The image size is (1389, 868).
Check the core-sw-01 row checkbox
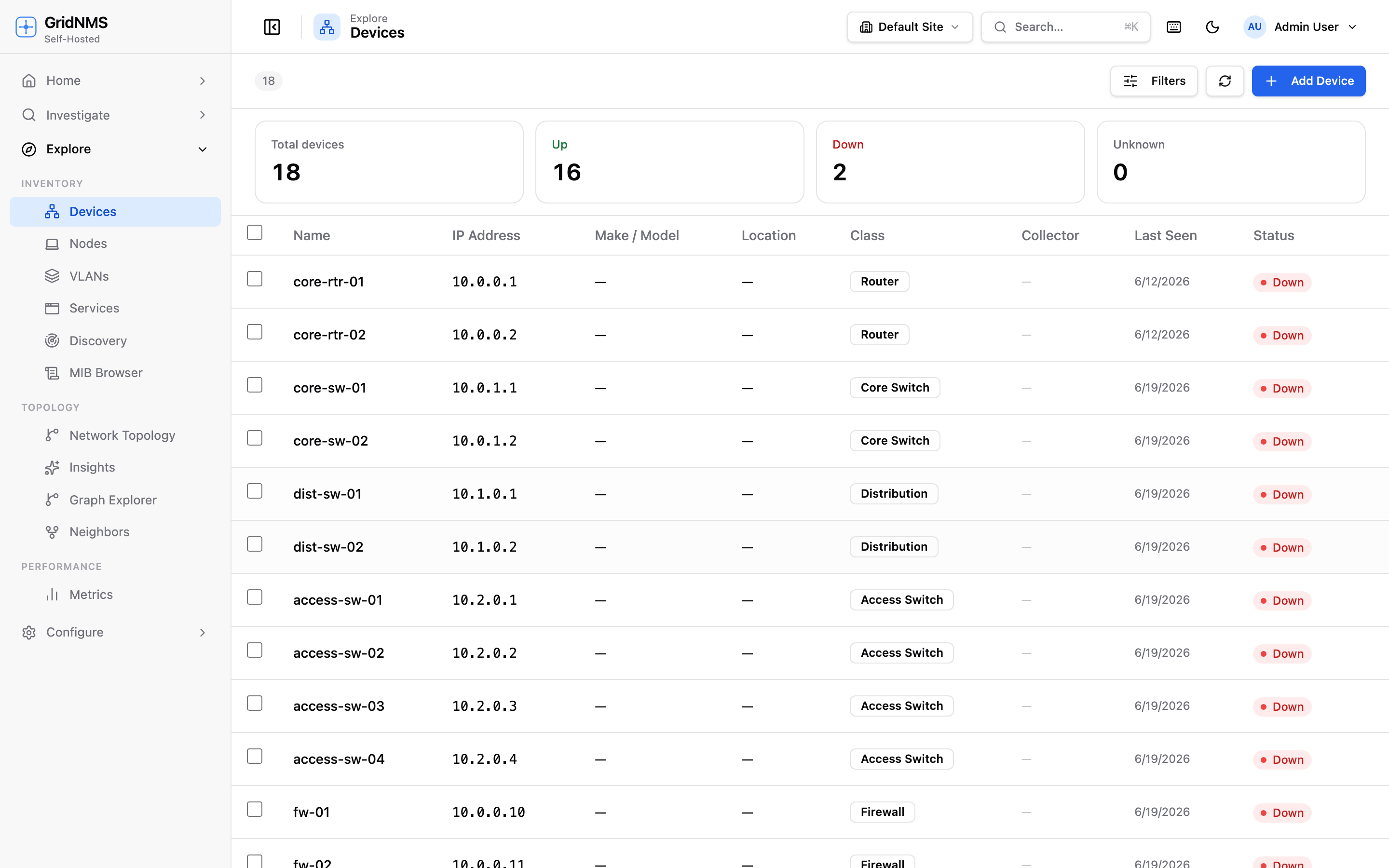[255, 385]
